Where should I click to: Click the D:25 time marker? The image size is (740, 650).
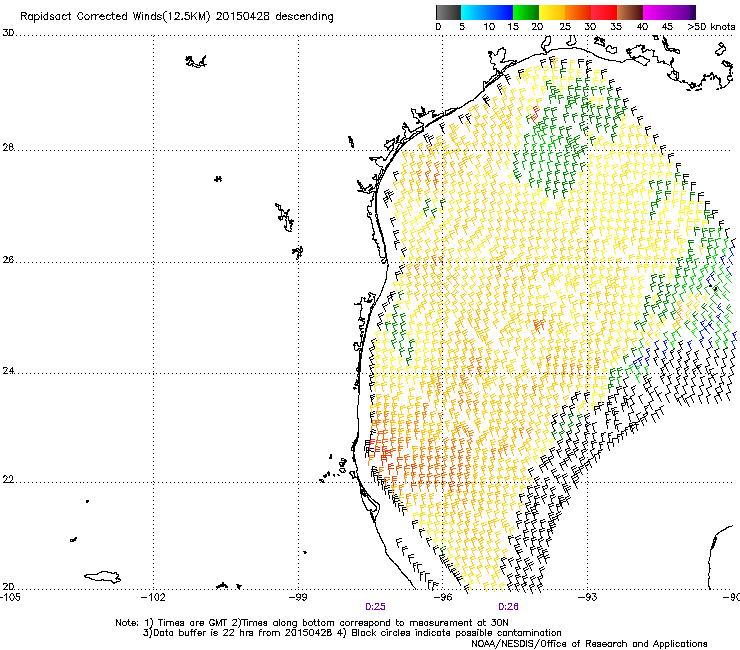point(375,607)
